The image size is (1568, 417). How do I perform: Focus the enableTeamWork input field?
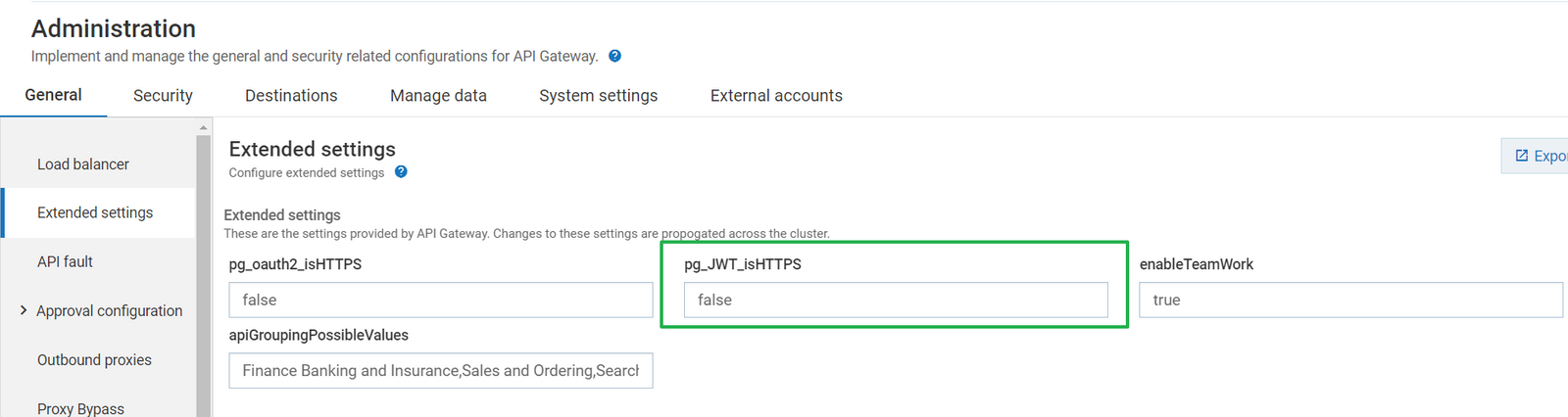point(1350,300)
